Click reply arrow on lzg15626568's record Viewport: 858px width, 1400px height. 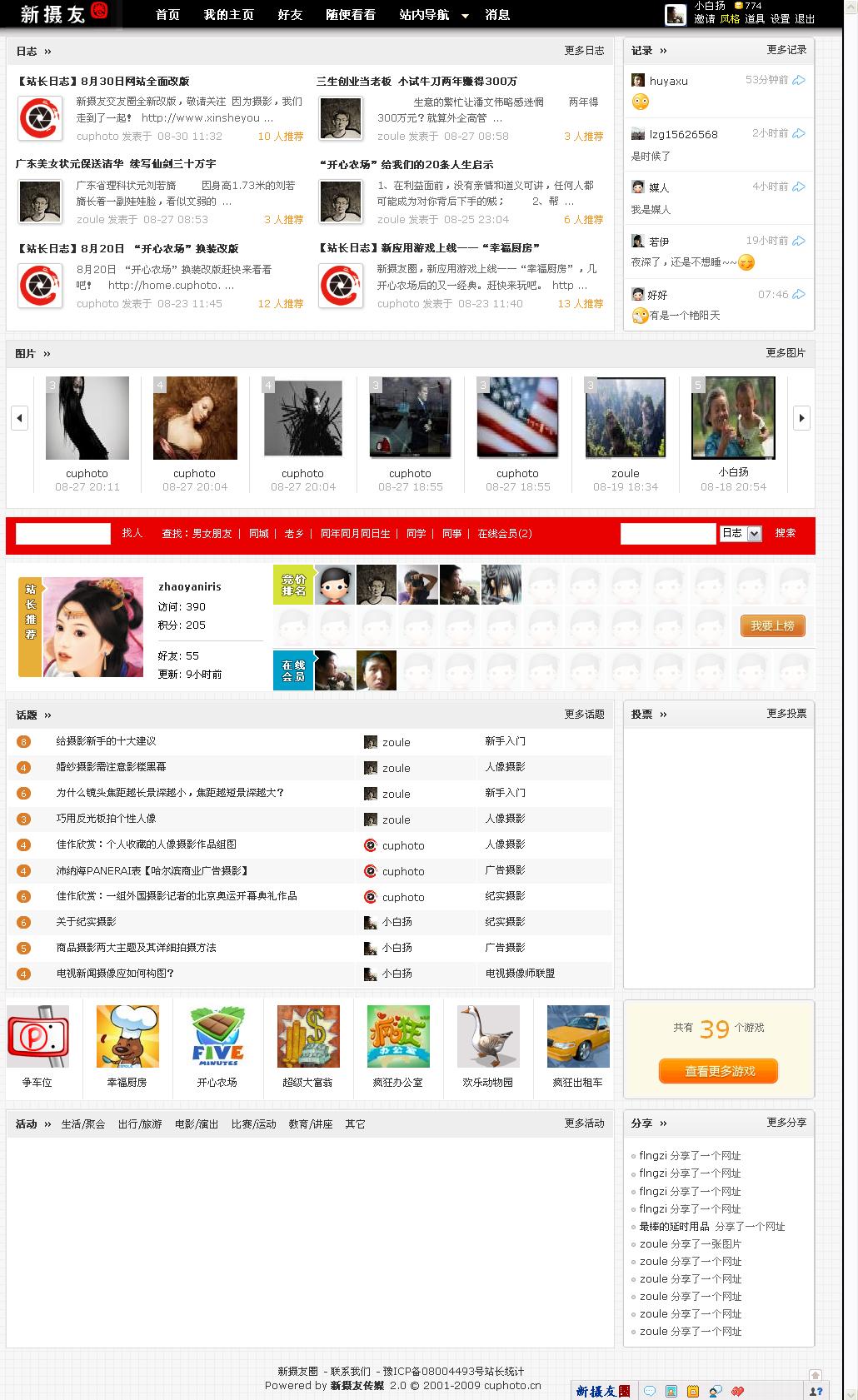(x=799, y=133)
